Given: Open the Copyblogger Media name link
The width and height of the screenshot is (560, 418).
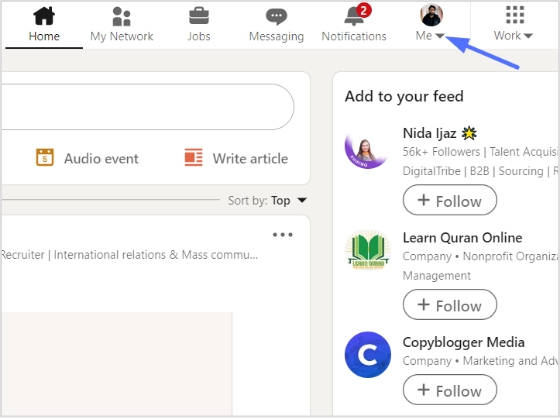Looking at the screenshot, I should pyautogui.click(x=464, y=342).
